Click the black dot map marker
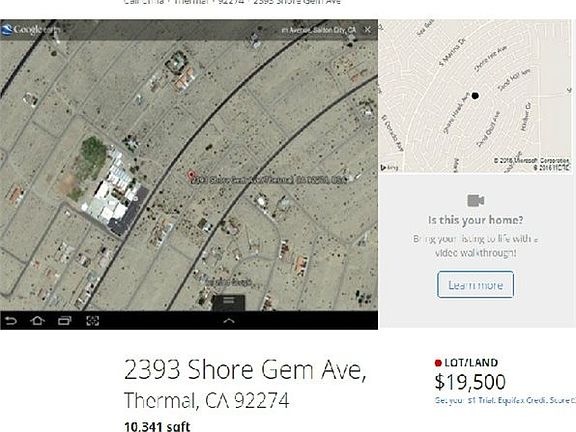This screenshot has width=576, height=432. 475,96
